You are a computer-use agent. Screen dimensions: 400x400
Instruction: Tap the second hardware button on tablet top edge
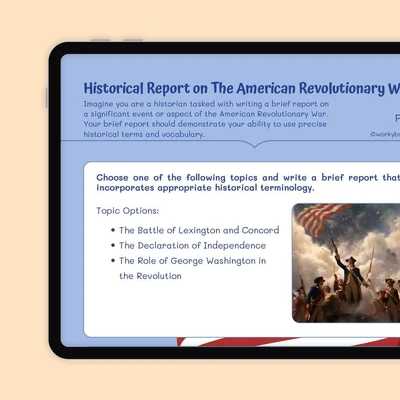click(133, 40)
